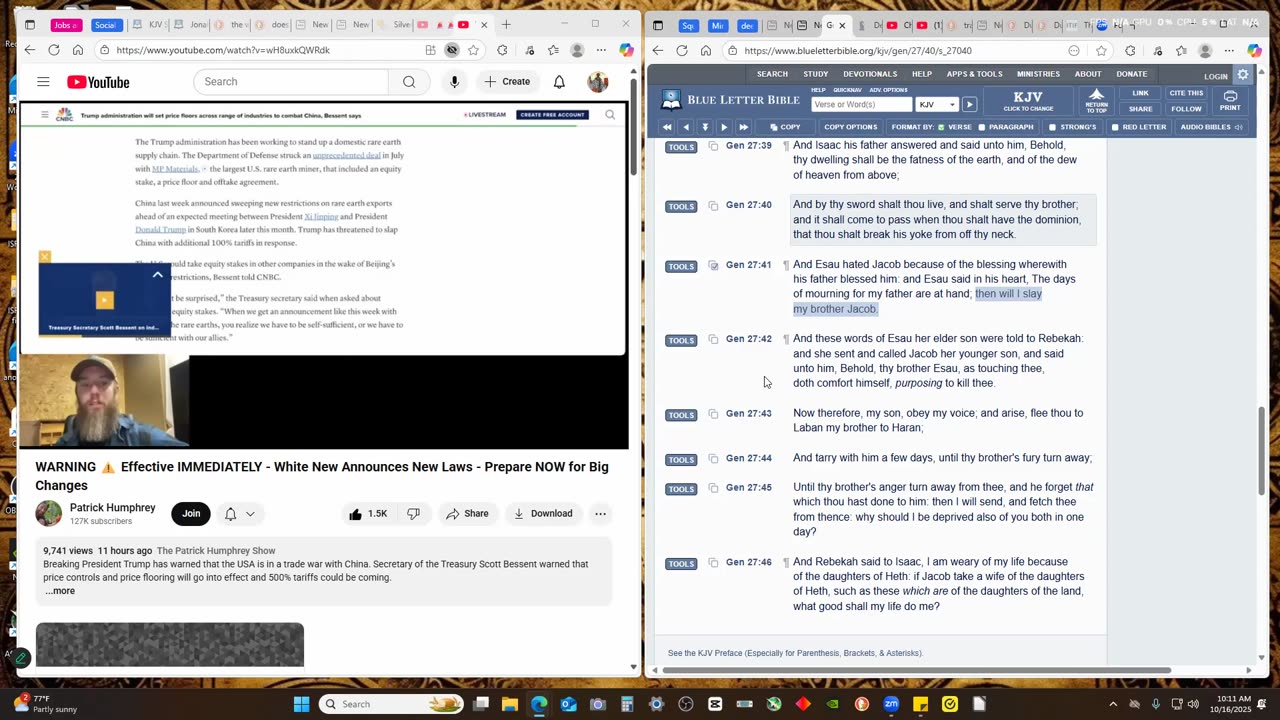1280x720 pixels.
Task: Click Patrick Humphrey channel avatar
Action: pyautogui.click(x=49, y=514)
